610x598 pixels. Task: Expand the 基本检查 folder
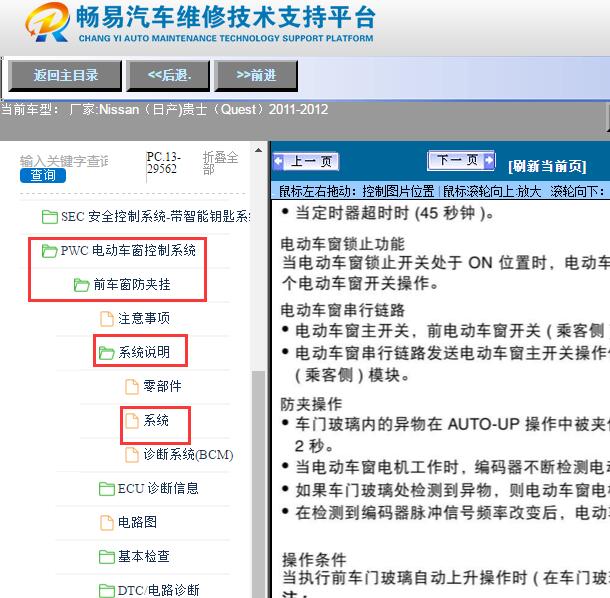(144, 556)
